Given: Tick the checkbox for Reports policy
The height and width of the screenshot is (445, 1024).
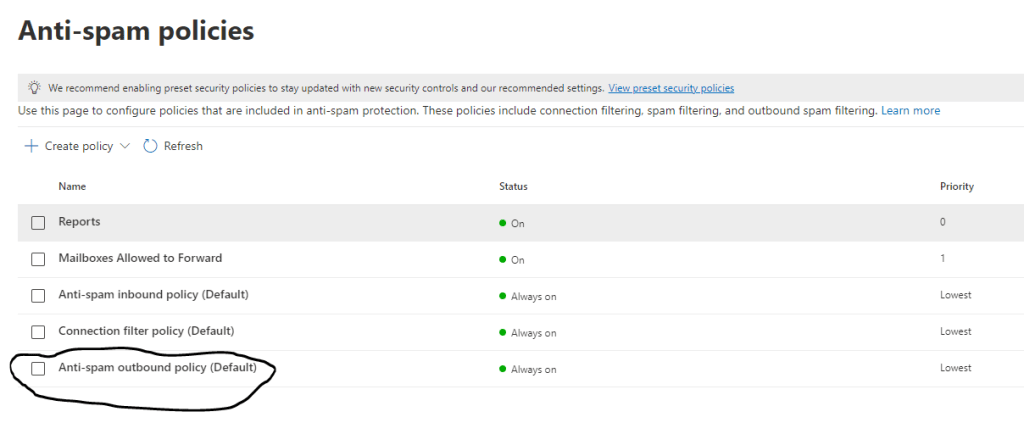Looking at the screenshot, I should click(x=38, y=223).
